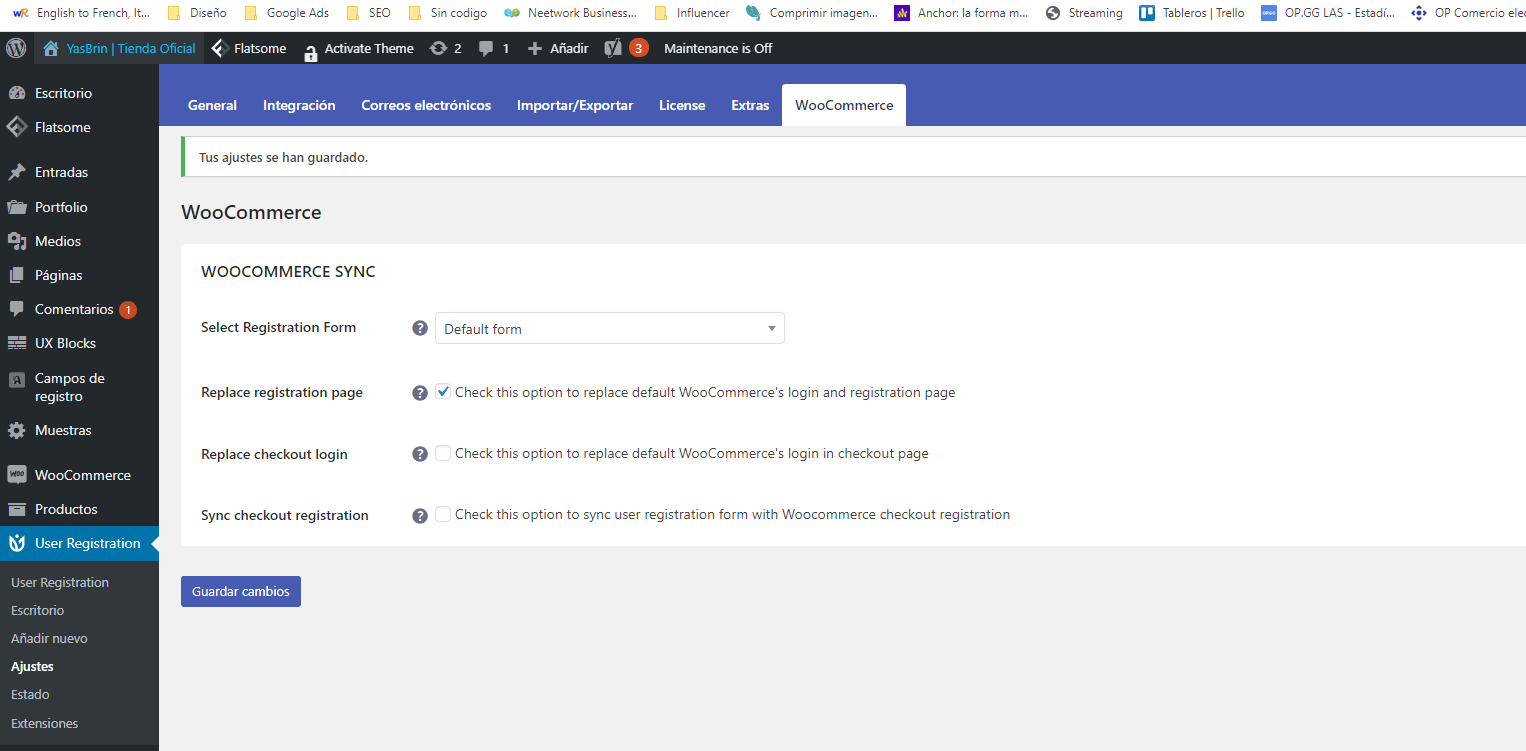This screenshot has height=751, width=1526.
Task: Click the WooCommerce icon in sidebar
Action: tap(17, 475)
